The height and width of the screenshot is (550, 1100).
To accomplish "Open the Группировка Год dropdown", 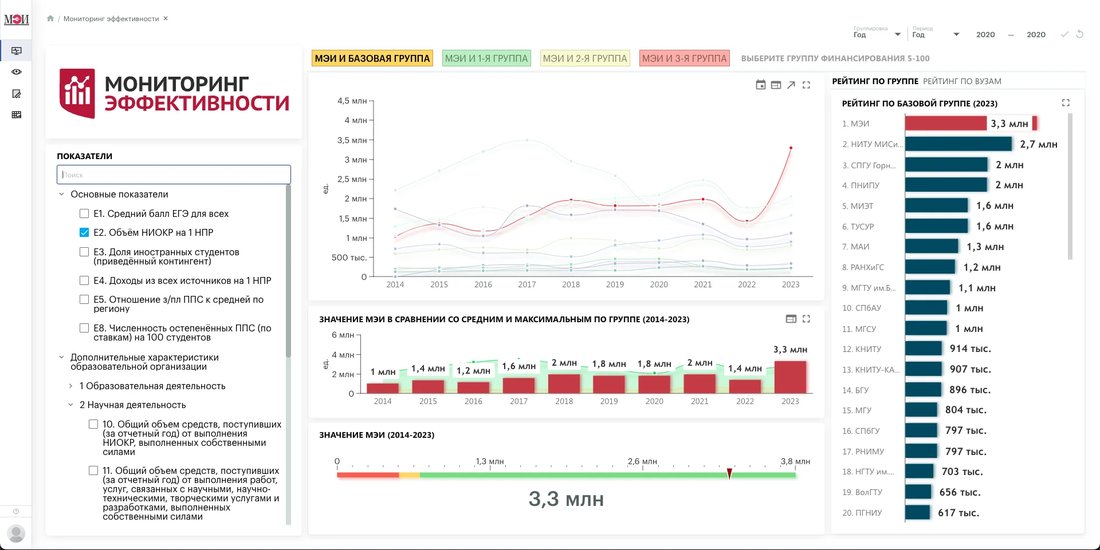I will 877,34.
